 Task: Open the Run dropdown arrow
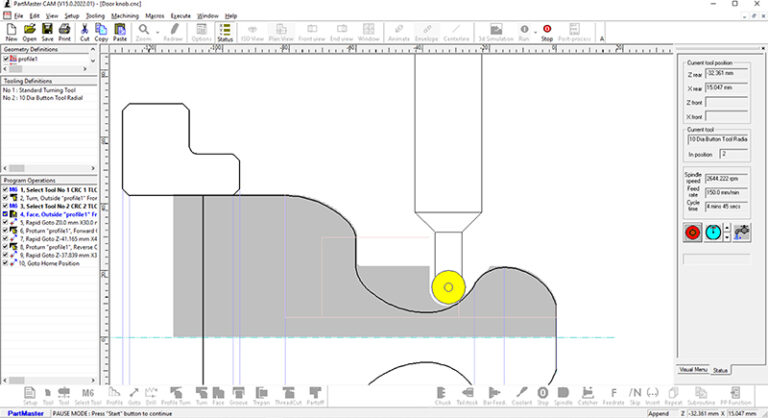[x=535, y=32]
